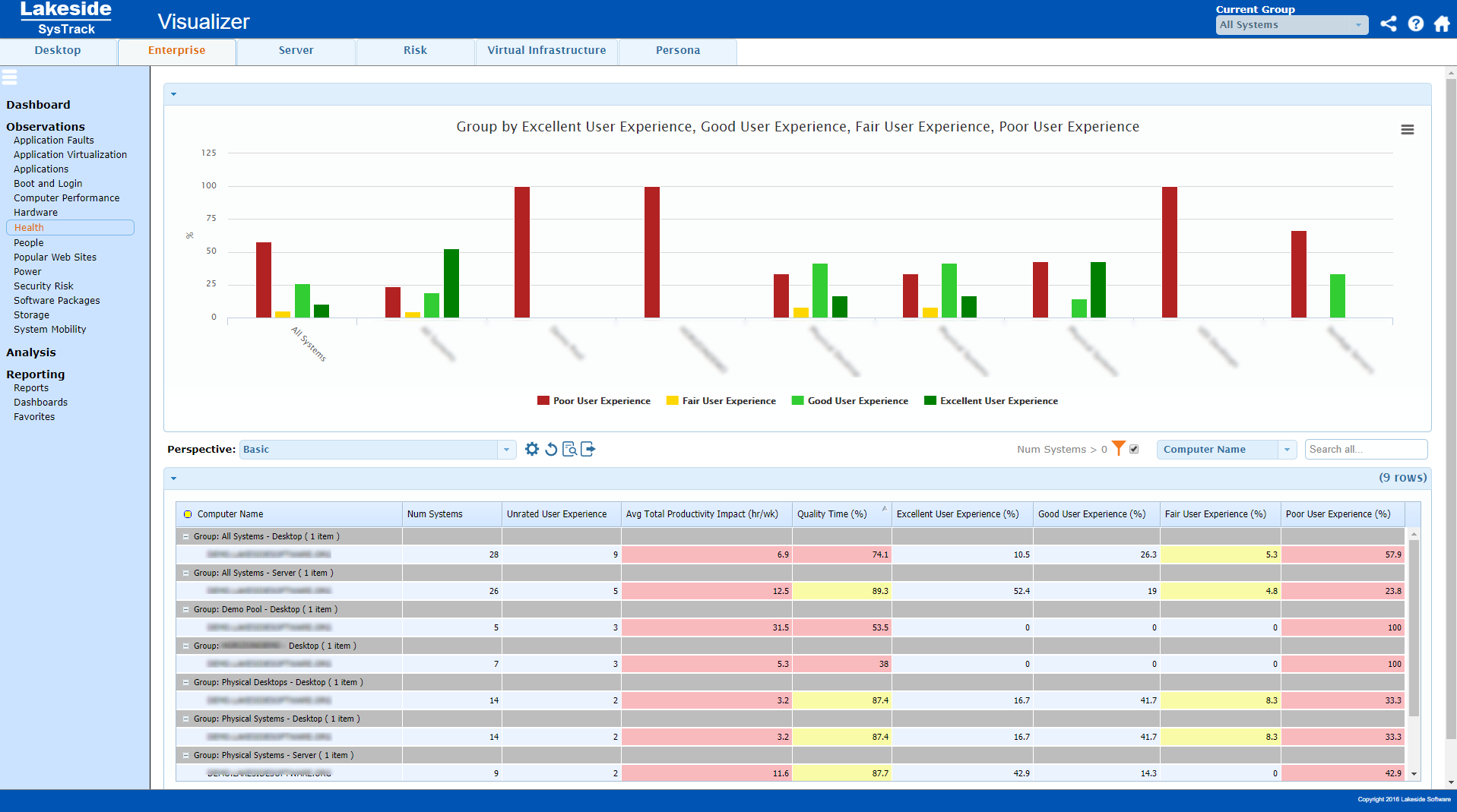The image size is (1457, 812).
Task: Toggle Excellent User Experience legend entry
Action: tap(991, 400)
